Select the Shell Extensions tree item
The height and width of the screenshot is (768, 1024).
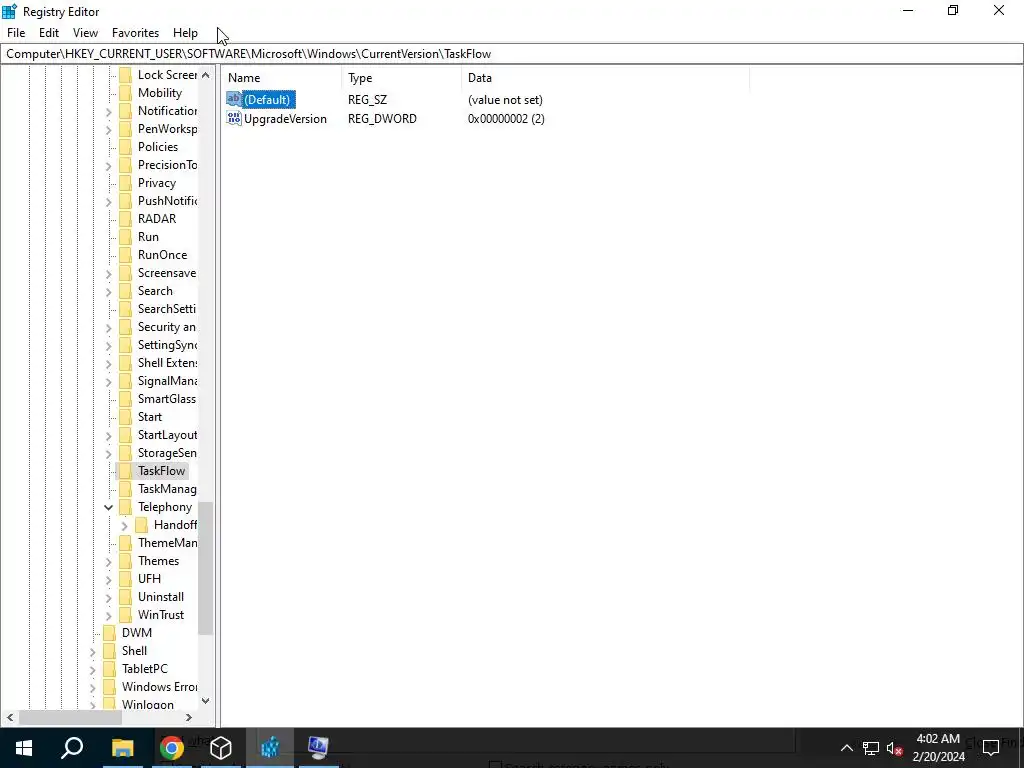[167, 363]
